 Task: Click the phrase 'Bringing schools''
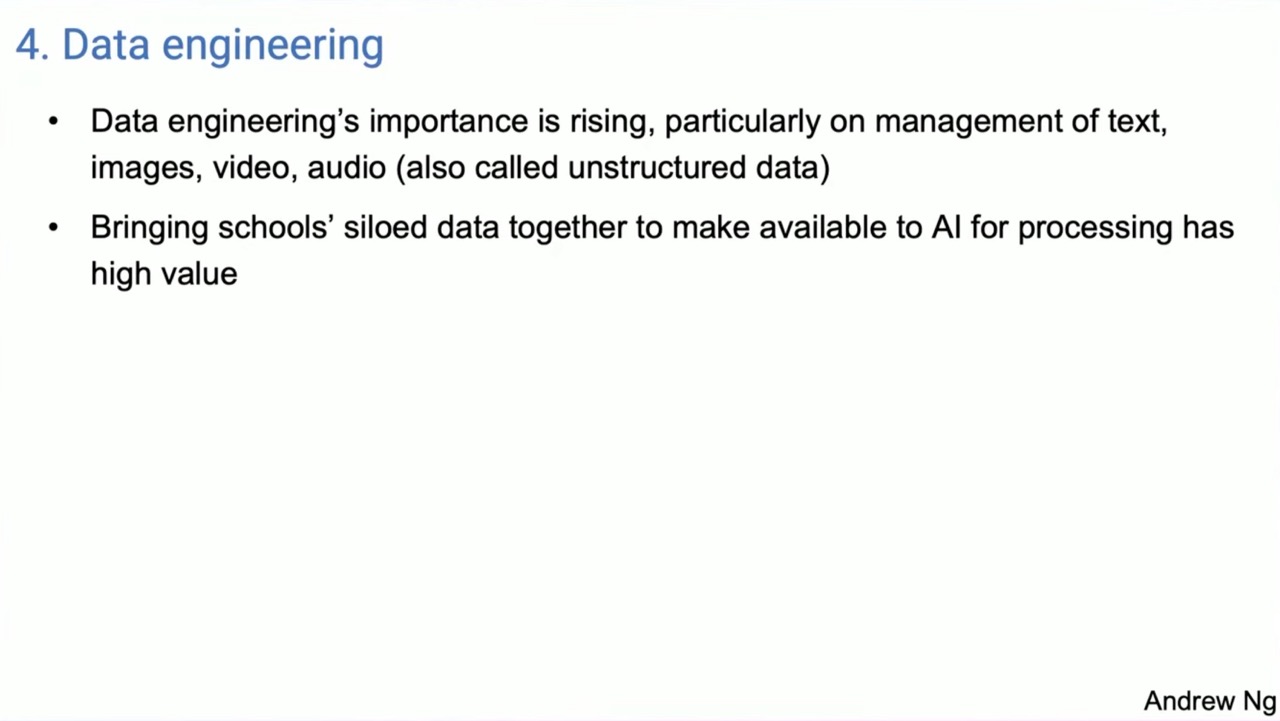[x=212, y=228]
